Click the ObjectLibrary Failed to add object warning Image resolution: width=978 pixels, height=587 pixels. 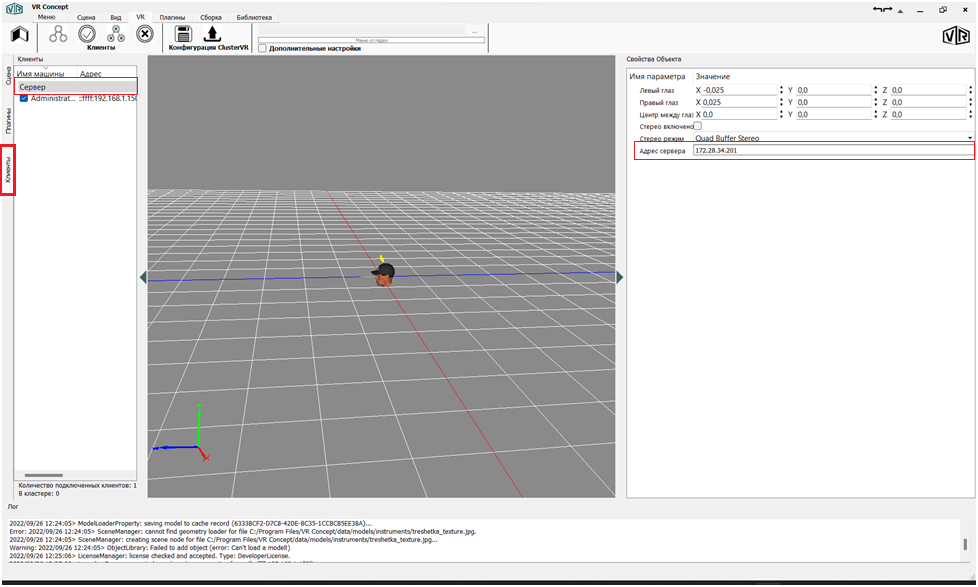tap(150, 548)
